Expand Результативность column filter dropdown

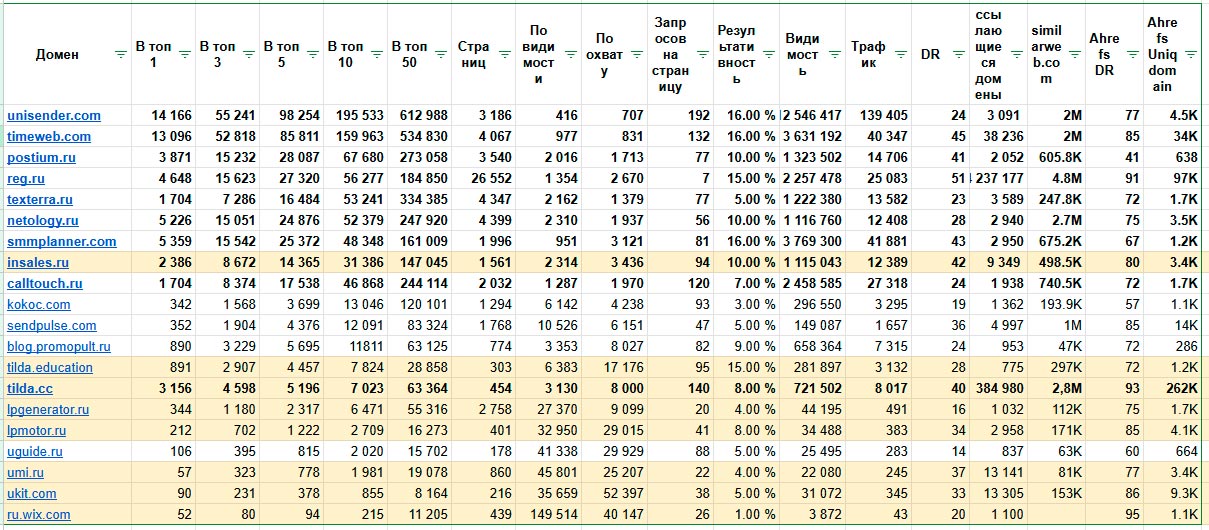[x=768, y=55]
